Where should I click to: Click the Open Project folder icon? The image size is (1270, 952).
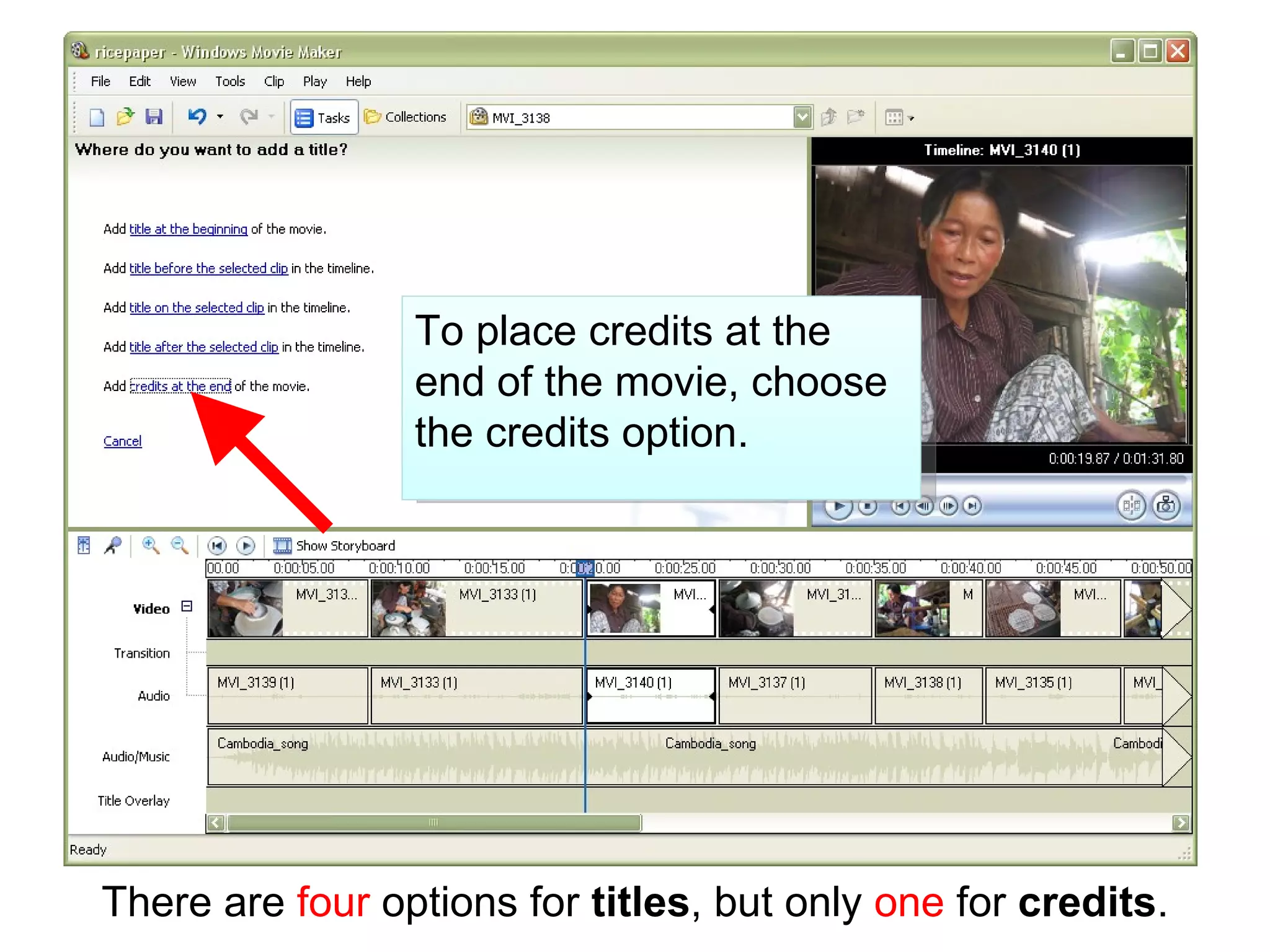[x=125, y=117]
